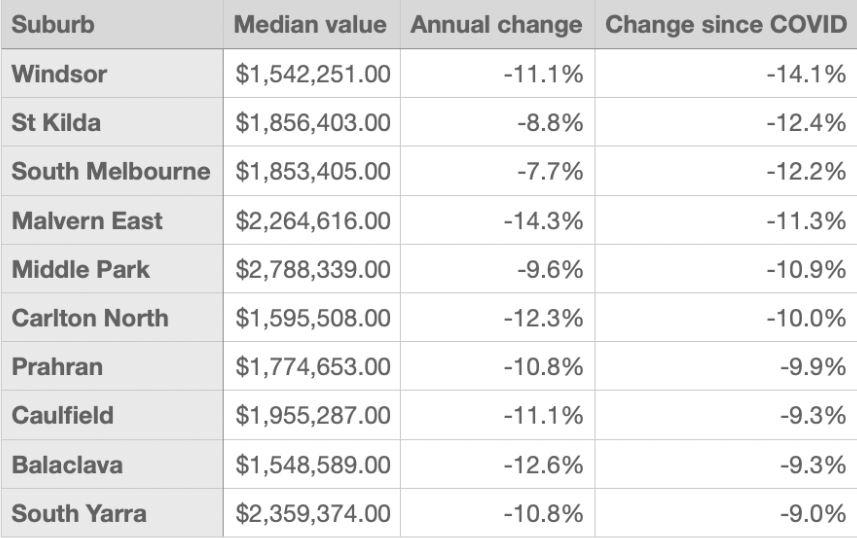Screen dimensions: 857x538
Task: Select the Windsor row label
Action: tap(59, 74)
